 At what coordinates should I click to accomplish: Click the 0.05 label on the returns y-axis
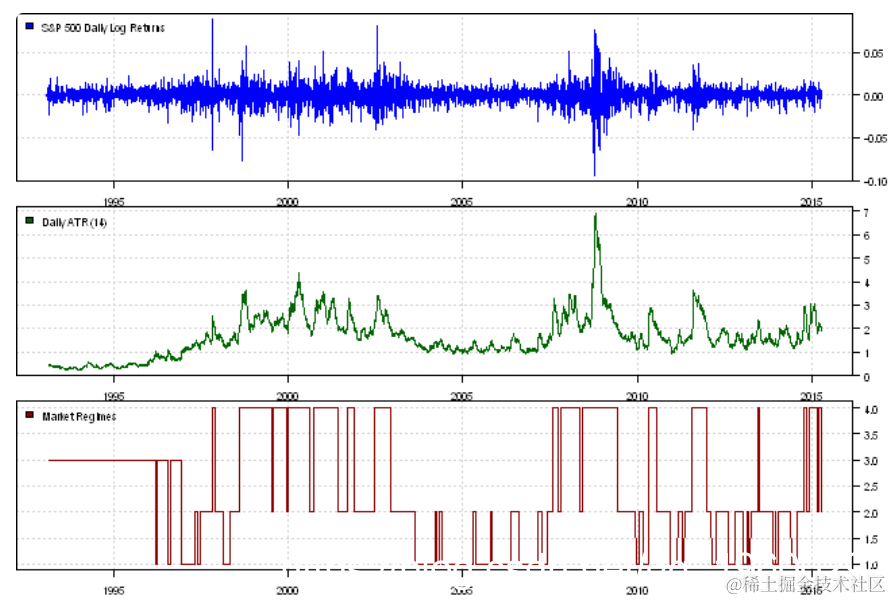[873, 53]
